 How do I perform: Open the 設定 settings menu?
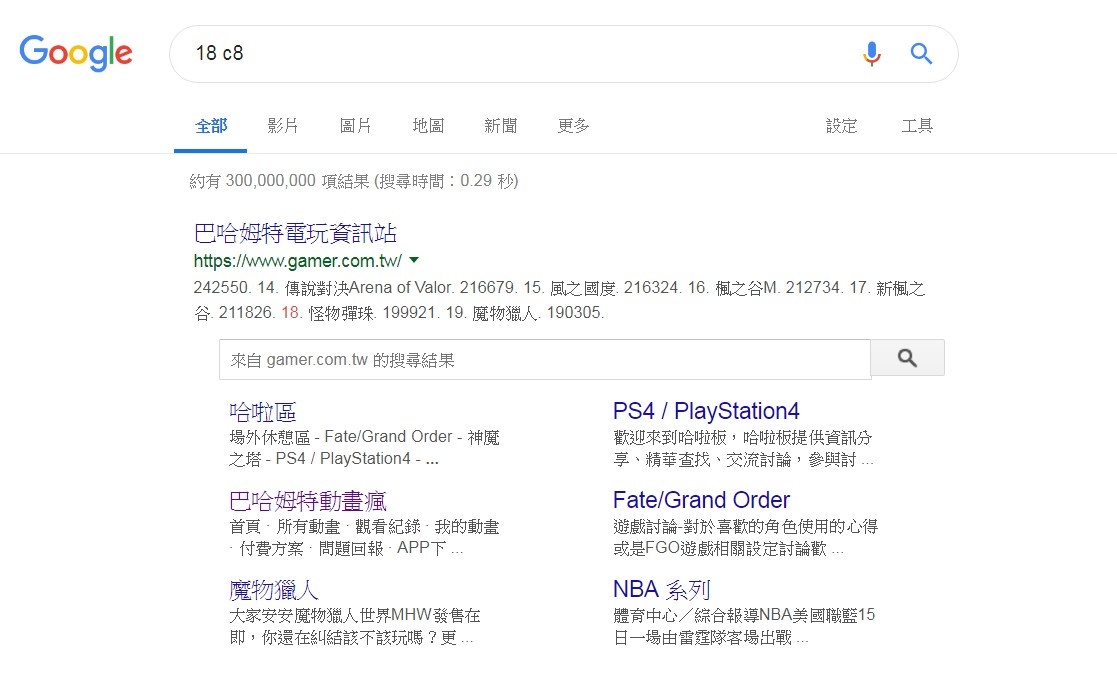(841, 126)
